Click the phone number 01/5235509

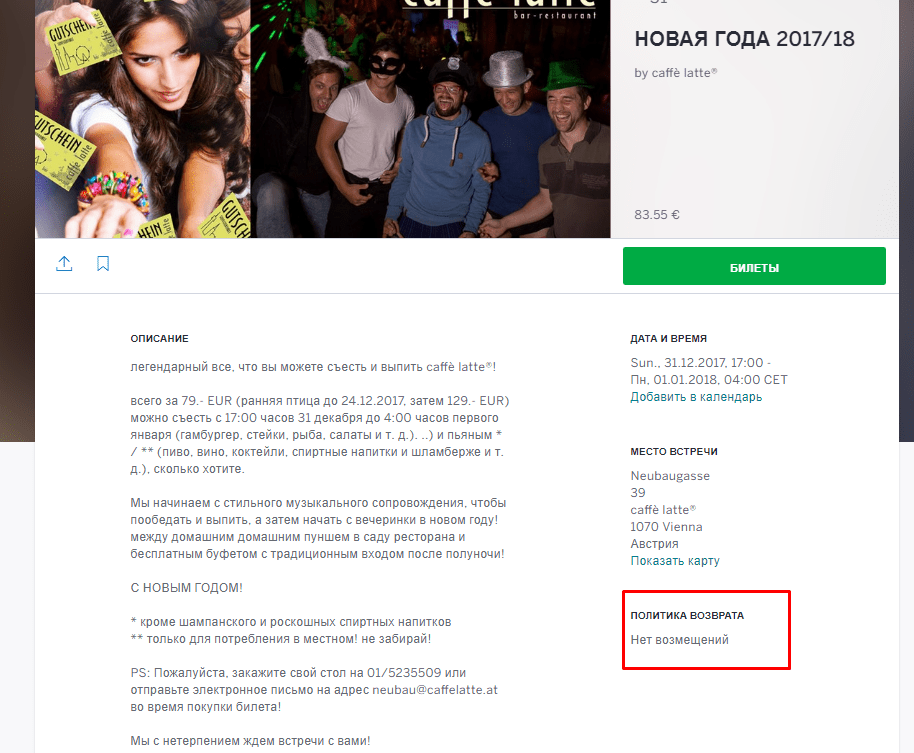404,673
